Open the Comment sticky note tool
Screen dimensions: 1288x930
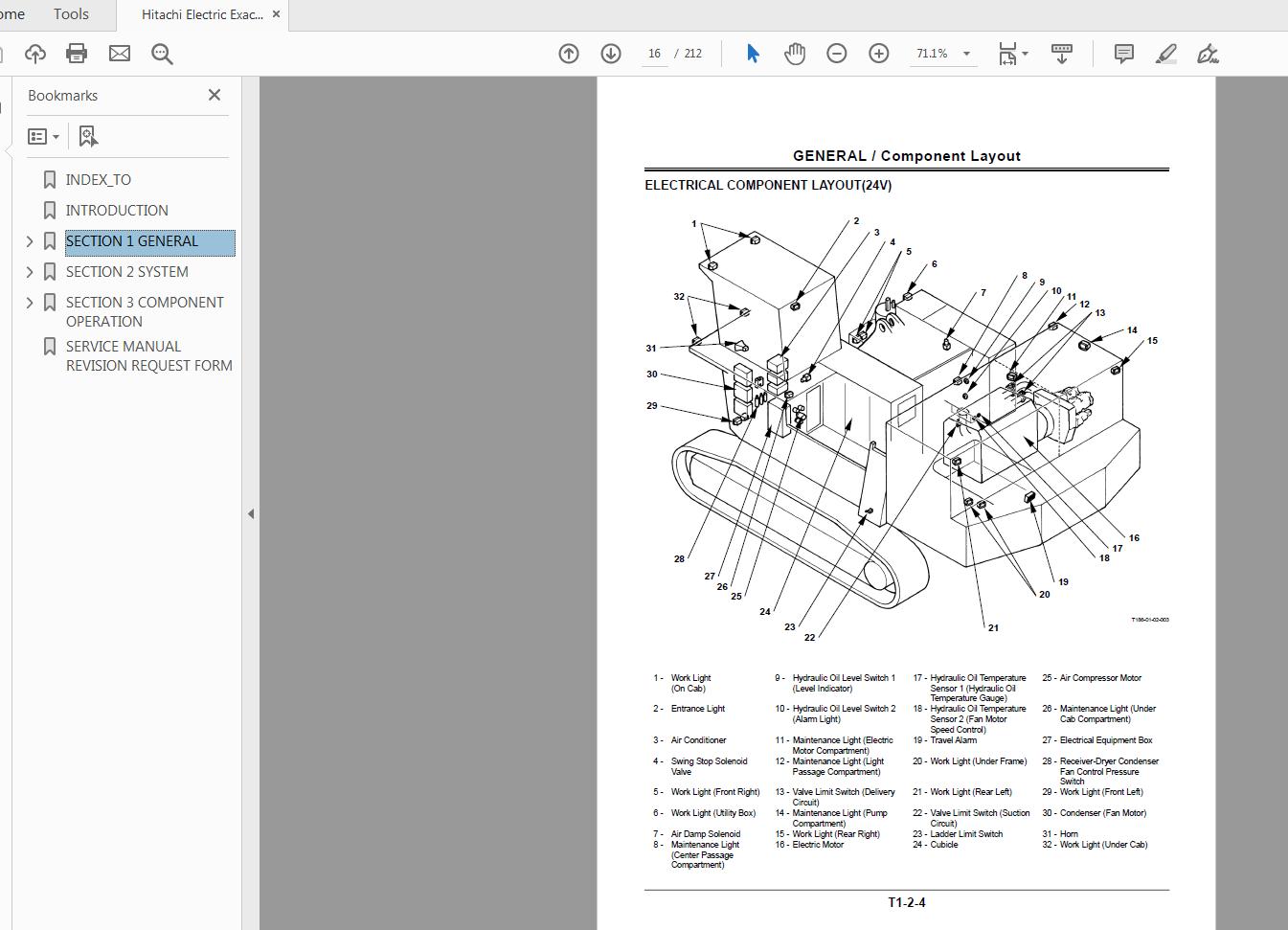[x=1123, y=54]
